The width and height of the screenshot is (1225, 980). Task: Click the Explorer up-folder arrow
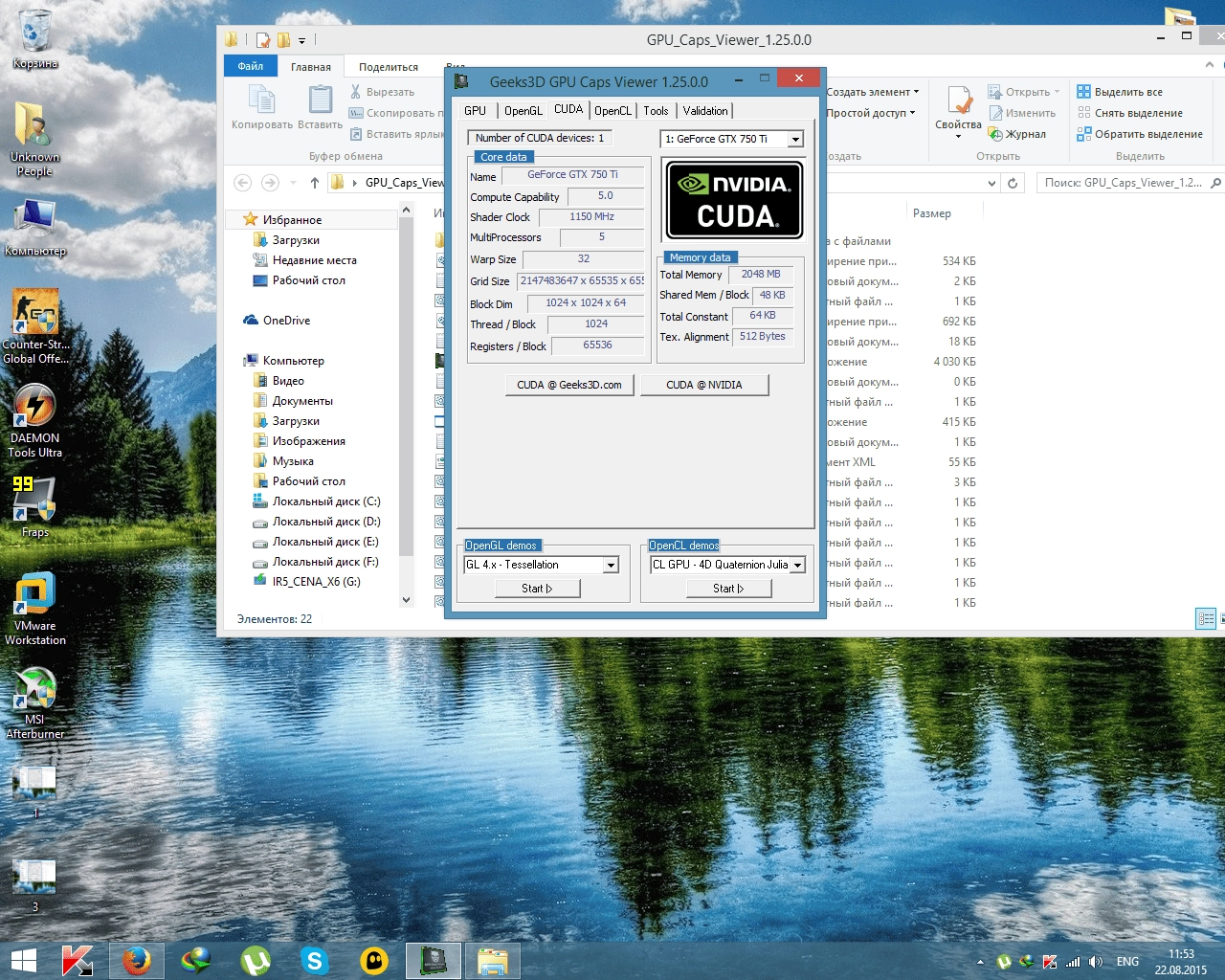pos(315,183)
